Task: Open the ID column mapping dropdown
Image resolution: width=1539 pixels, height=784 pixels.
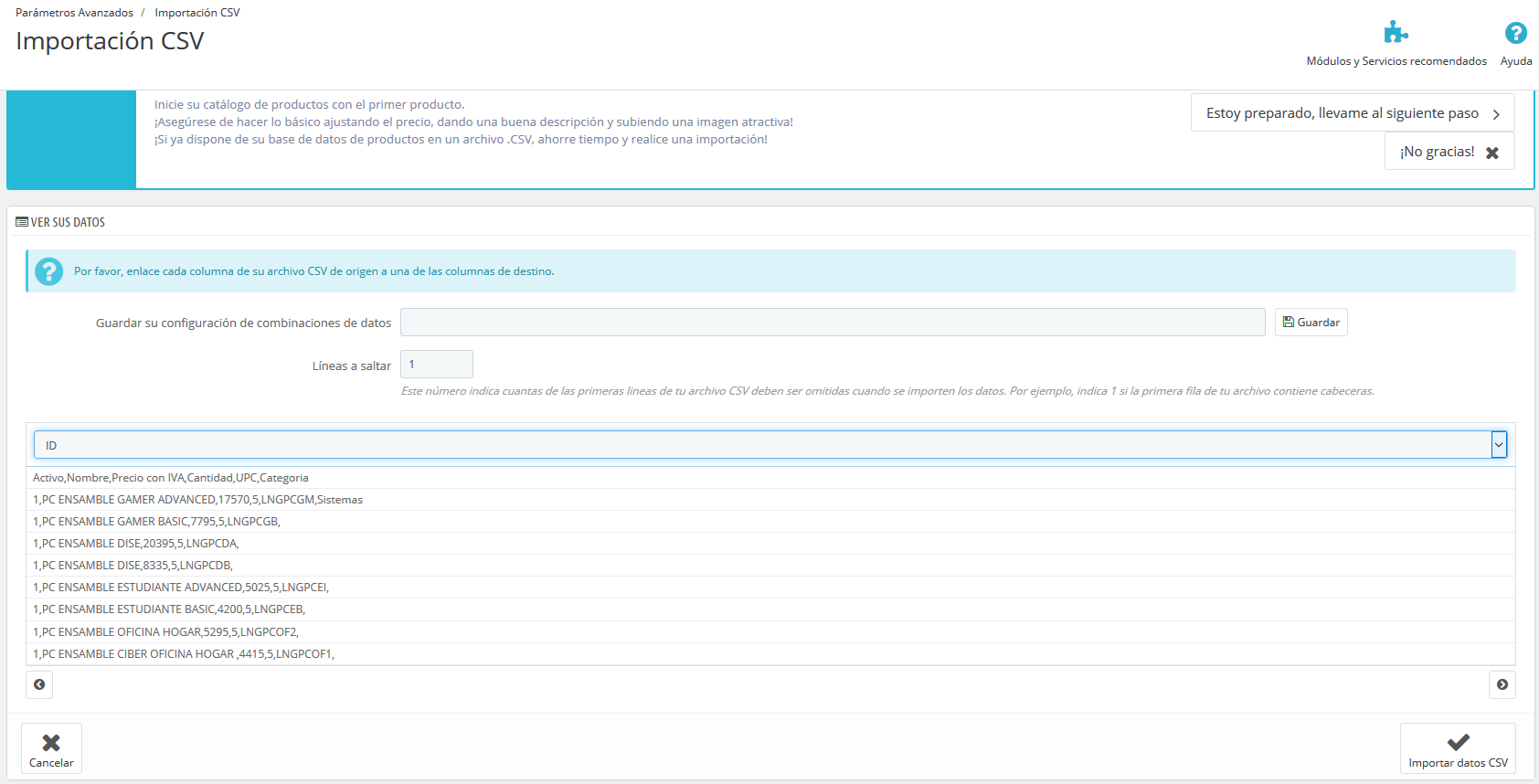Action: pos(770,445)
